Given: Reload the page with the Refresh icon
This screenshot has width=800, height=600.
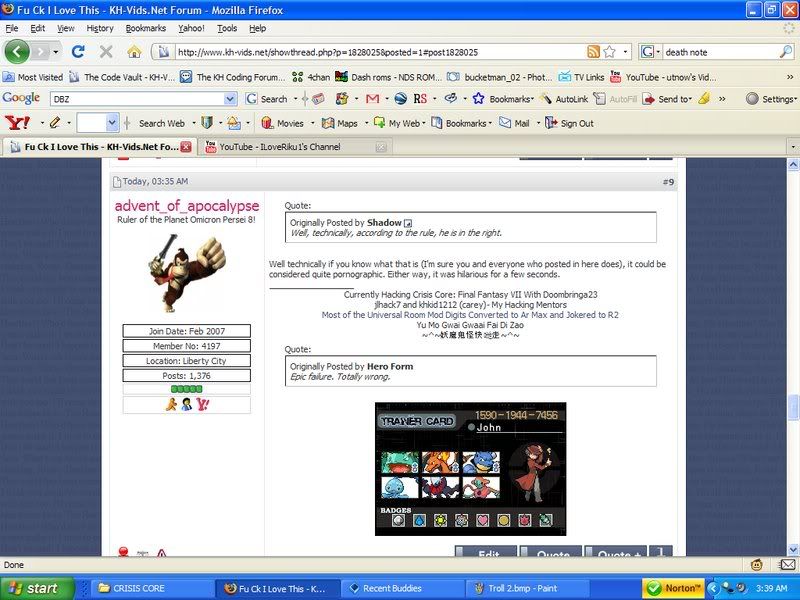Looking at the screenshot, I should 78,52.
